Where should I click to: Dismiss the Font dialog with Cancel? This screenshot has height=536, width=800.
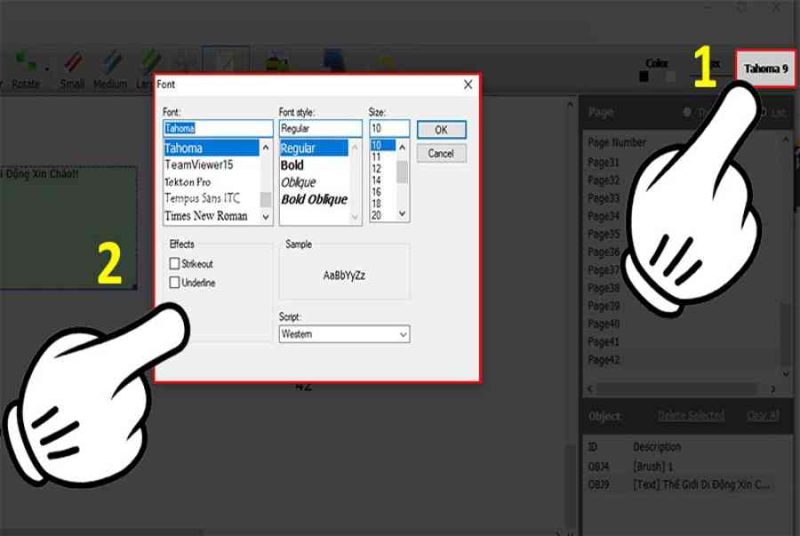[x=441, y=154]
